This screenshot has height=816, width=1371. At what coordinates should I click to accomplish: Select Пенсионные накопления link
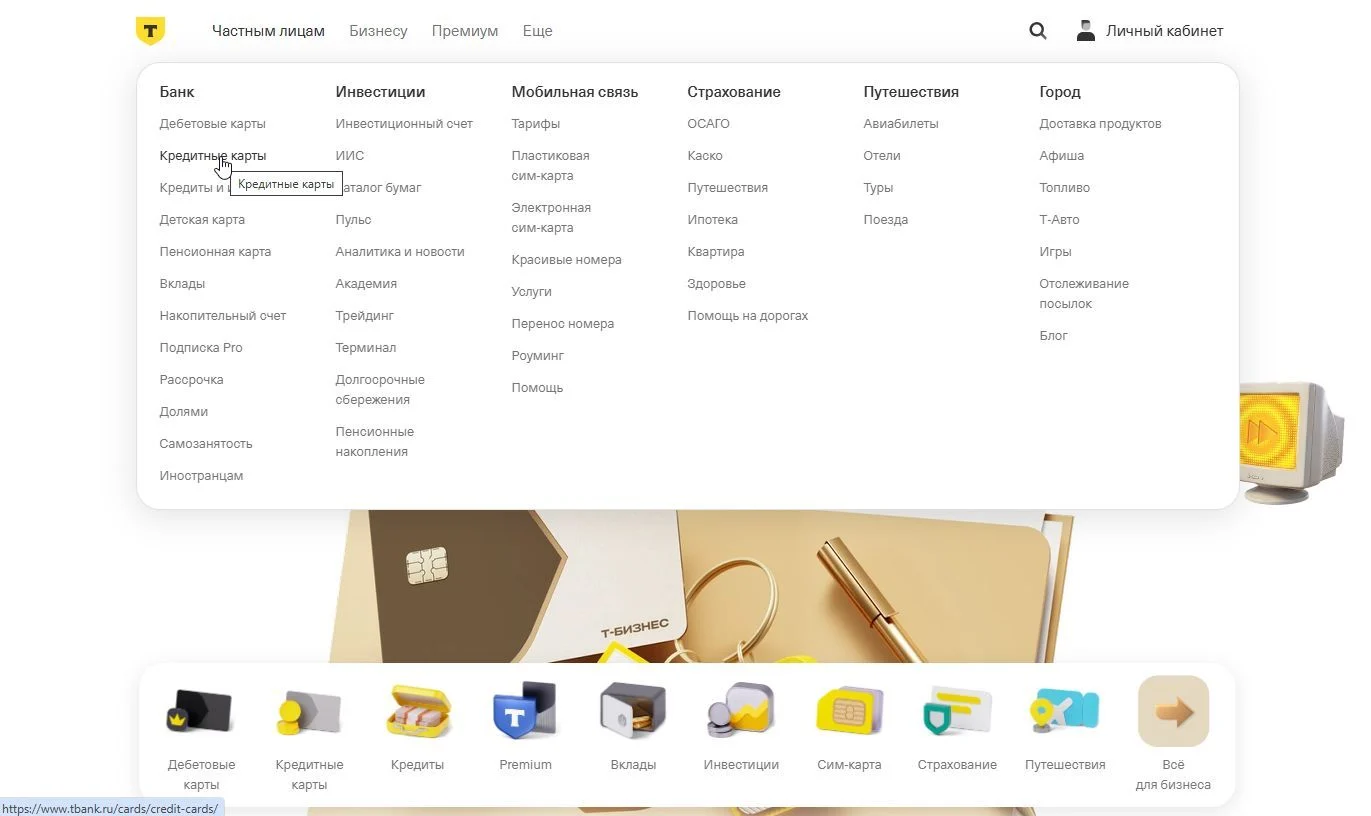coord(375,442)
